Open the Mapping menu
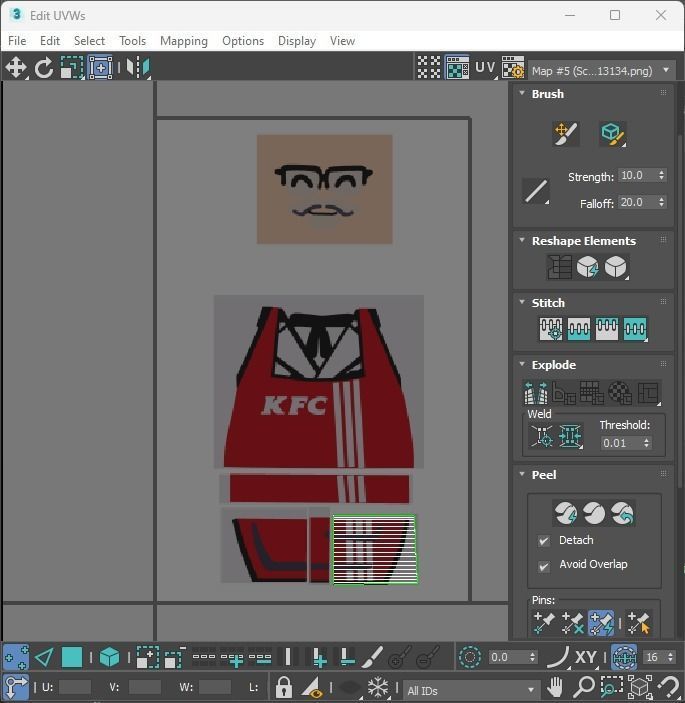685x703 pixels. point(184,41)
